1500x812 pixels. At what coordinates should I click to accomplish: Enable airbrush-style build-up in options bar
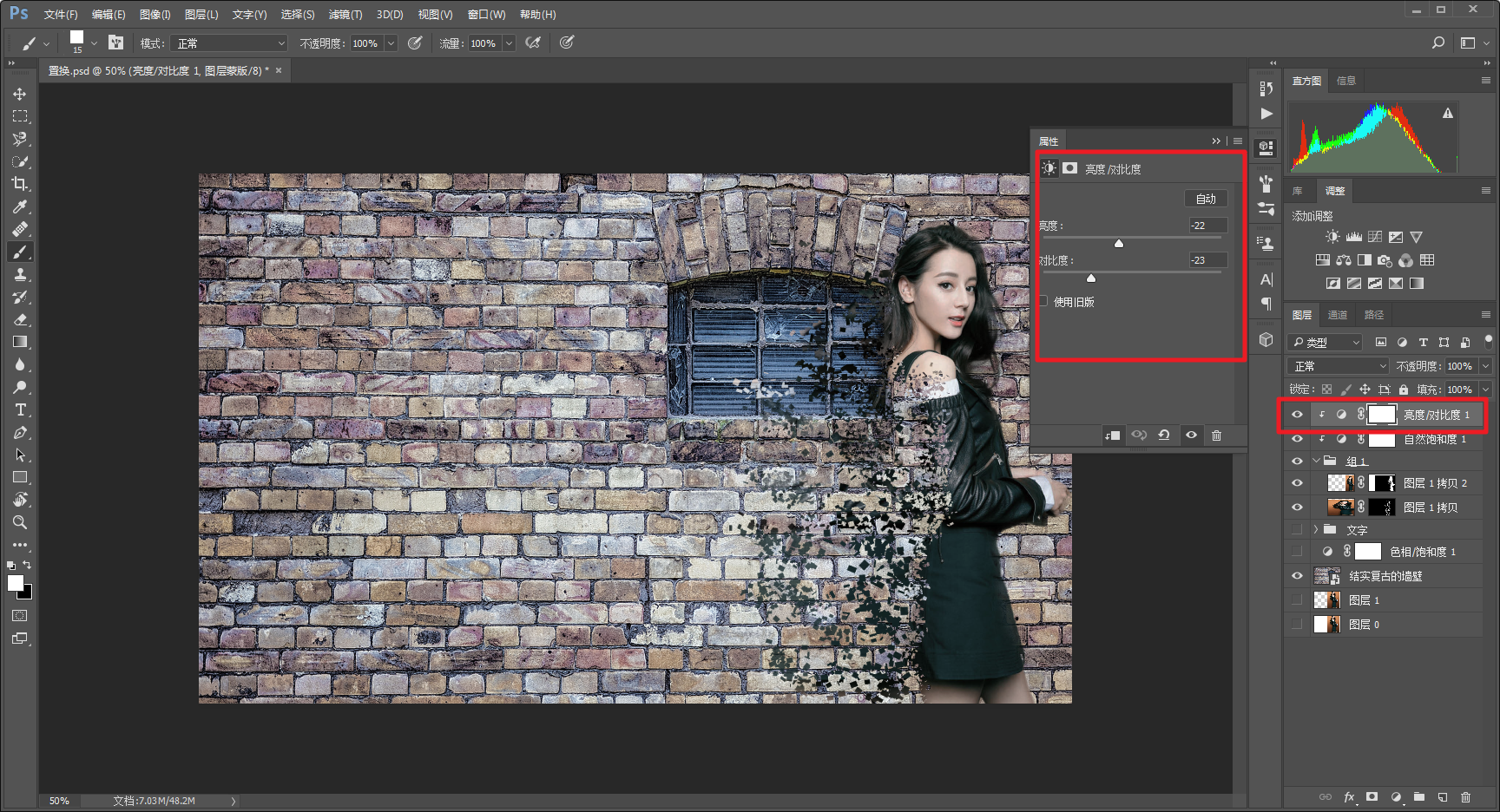533,43
